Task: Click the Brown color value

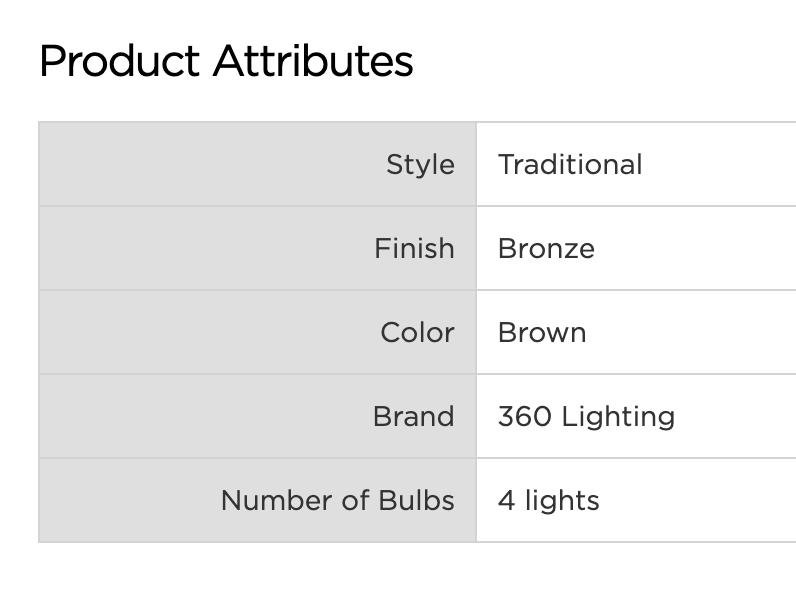Action: (542, 332)
